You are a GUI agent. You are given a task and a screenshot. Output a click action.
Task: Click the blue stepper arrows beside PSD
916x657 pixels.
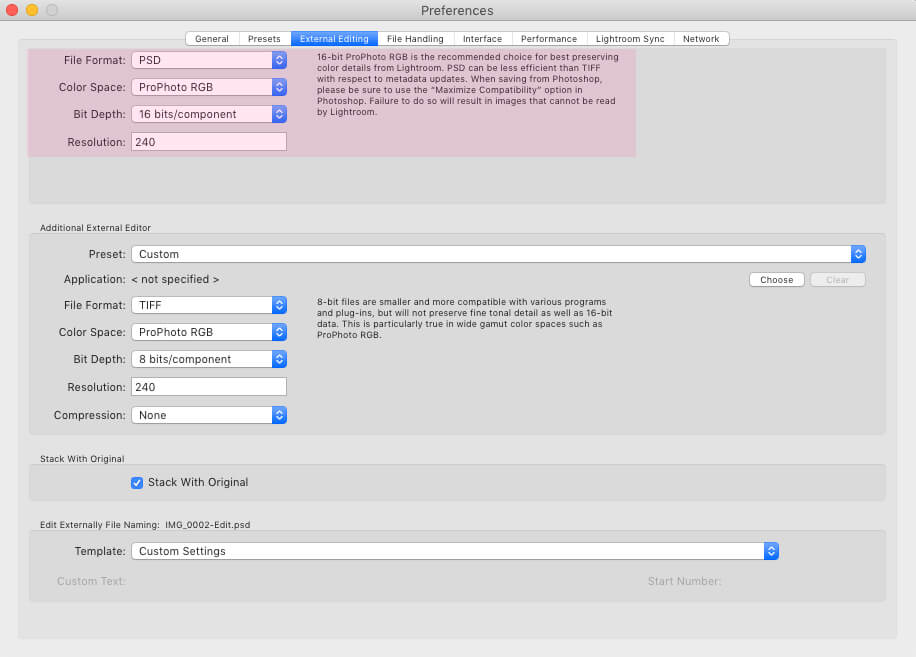(279, 60)
